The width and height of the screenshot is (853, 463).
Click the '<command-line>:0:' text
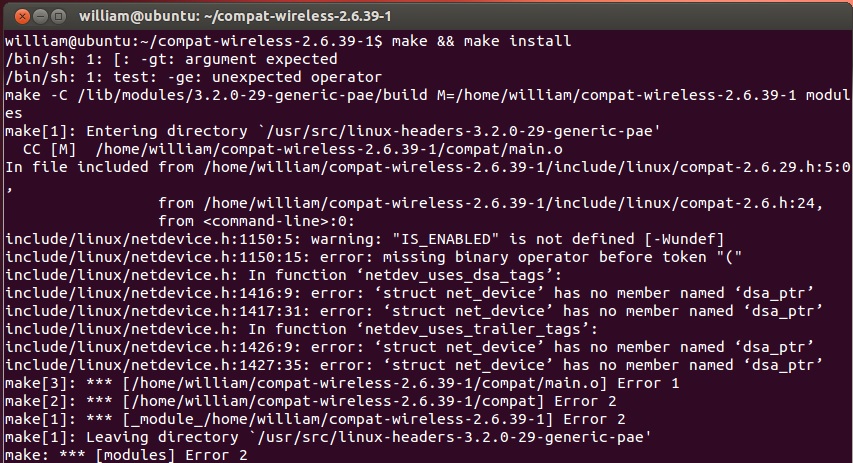tap(279, 221)
